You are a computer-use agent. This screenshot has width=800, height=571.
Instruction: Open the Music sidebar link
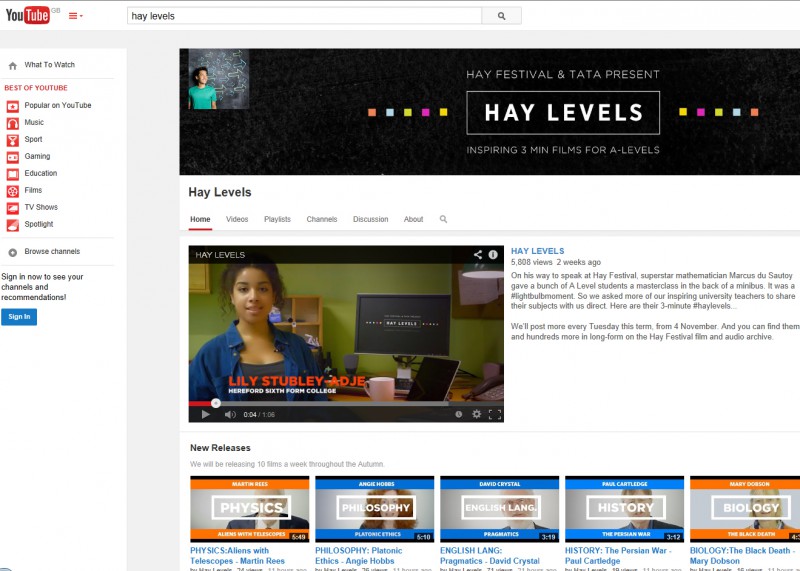click(34, 122)
